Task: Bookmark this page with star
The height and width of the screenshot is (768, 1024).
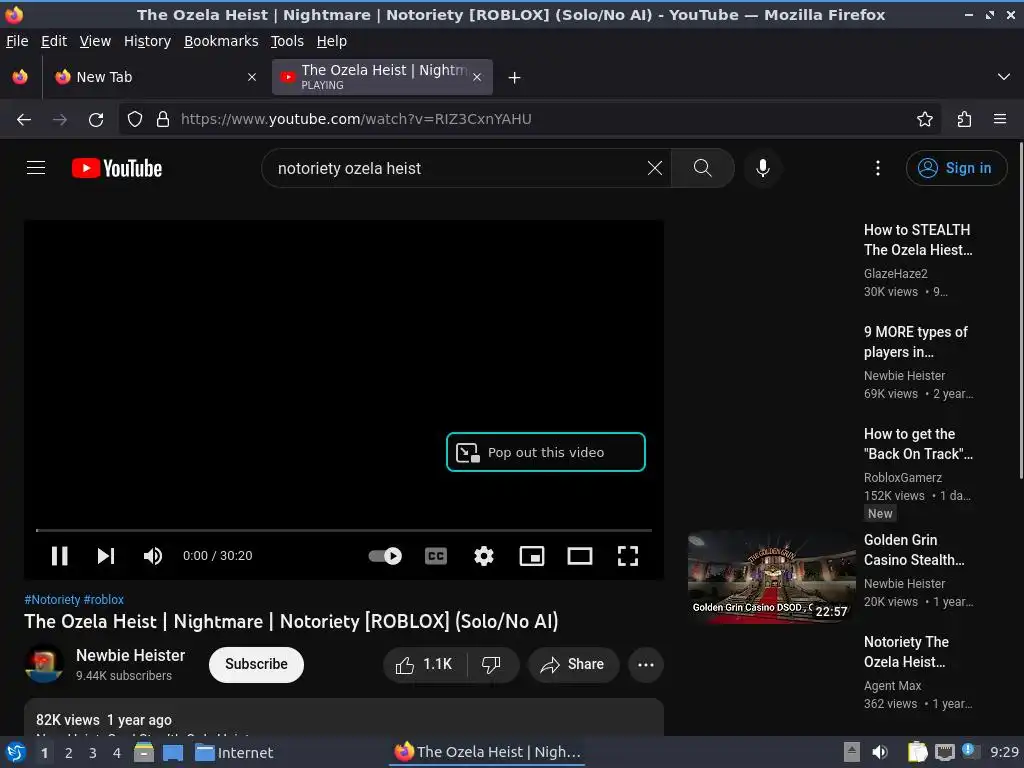Action: coord(924,119)
